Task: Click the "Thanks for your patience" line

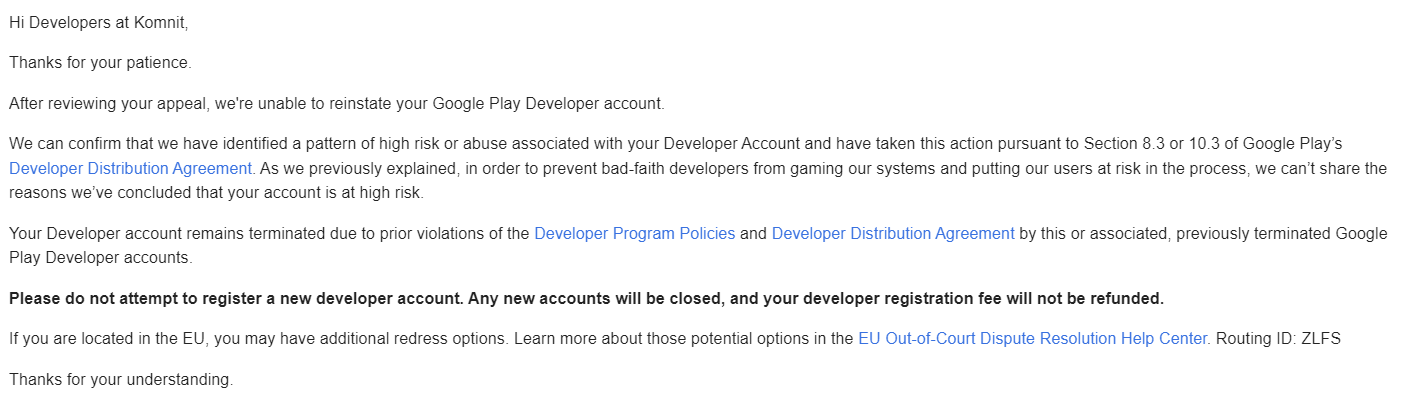Action: click(100, 62)
